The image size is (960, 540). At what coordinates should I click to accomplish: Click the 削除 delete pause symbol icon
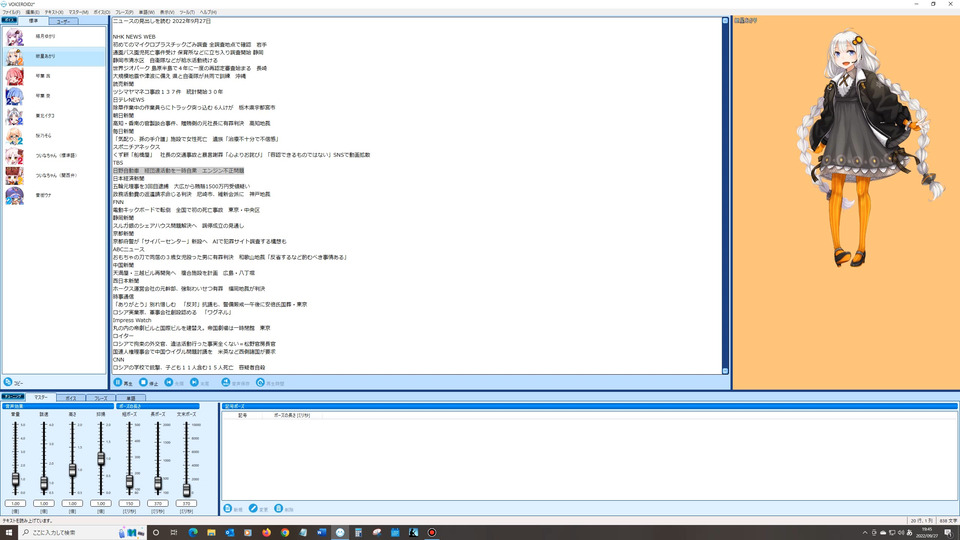click(279, 509)
